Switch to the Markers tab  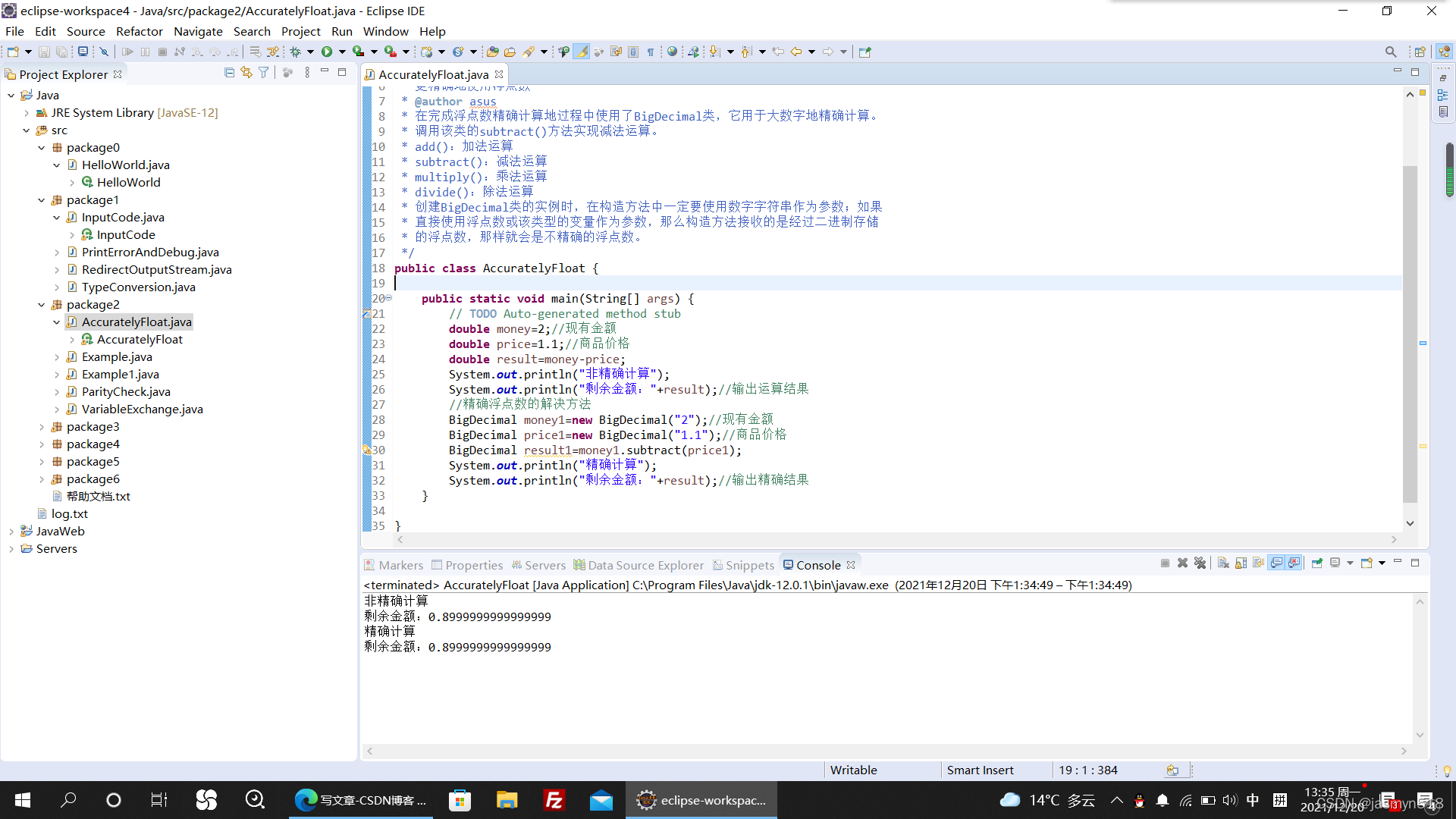click(394, 565)
